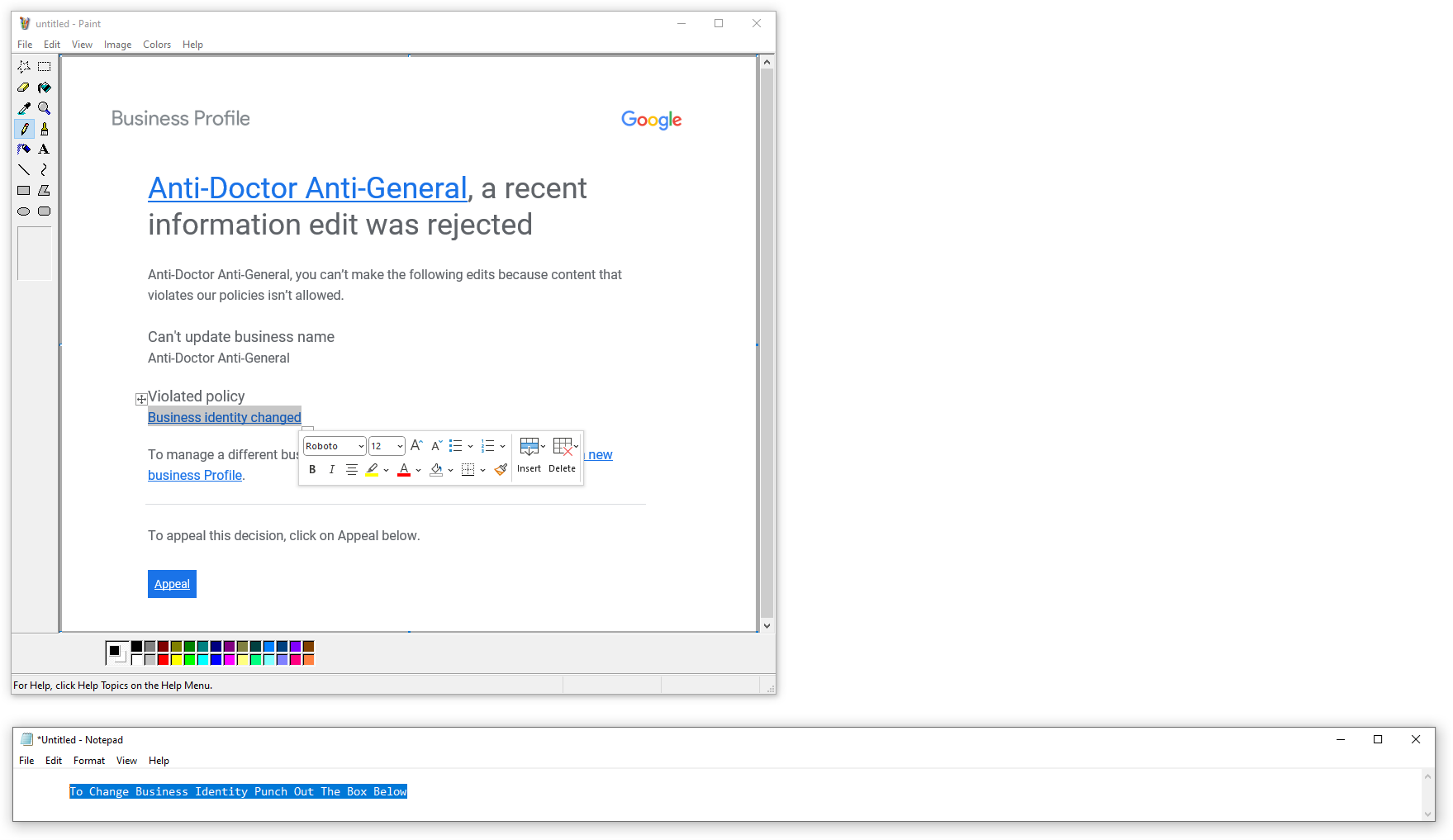This screenshot has width=1453, height=840.
Task: Apply red font color
Action: (404, 470)
